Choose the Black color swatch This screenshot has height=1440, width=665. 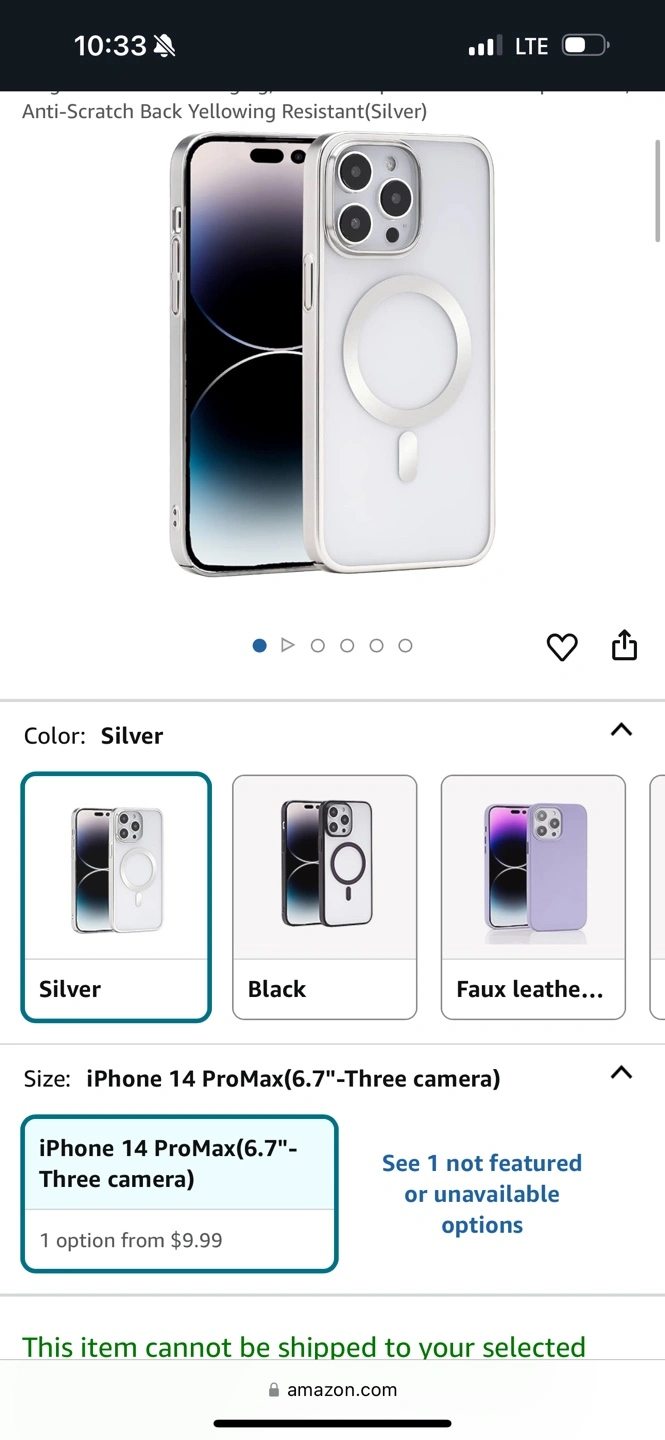coord(325,897)
